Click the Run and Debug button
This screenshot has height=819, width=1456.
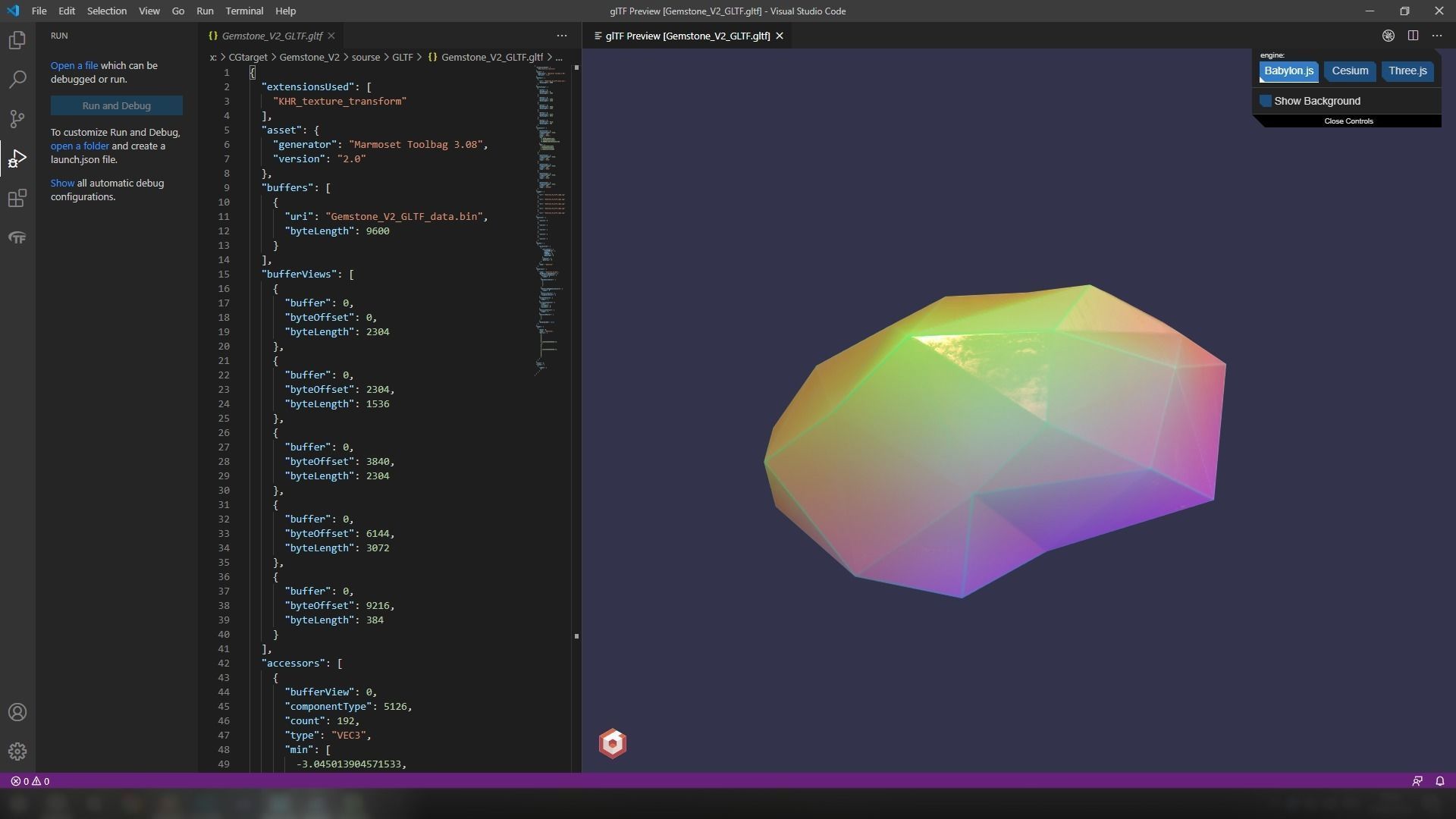(x=116, y=106)
